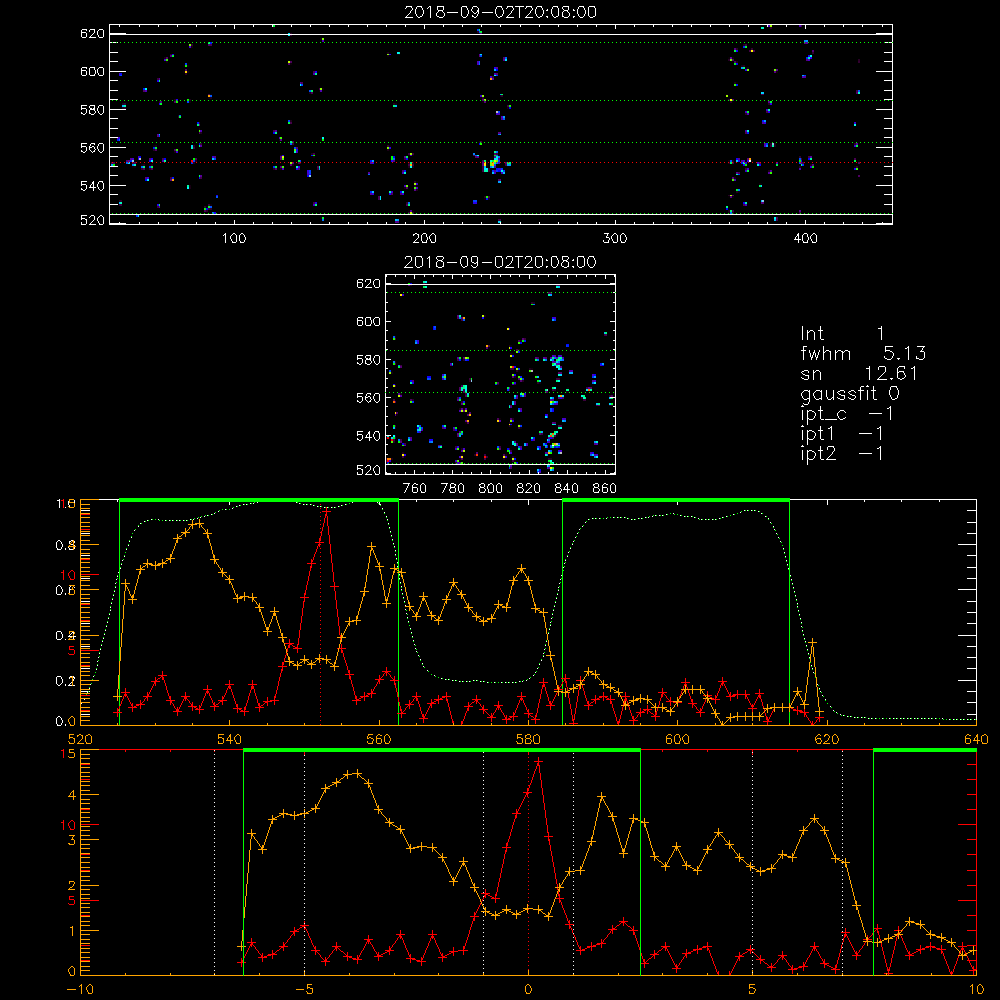Click y-axis label 580 on the small middle plot
The width and height of the screenshot is (1000, 1000).
pyautogui.click(x=368, y=360)
